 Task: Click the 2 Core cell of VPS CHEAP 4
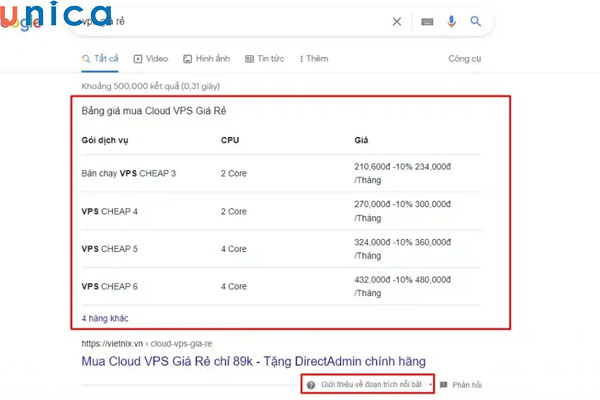(234, 211)
